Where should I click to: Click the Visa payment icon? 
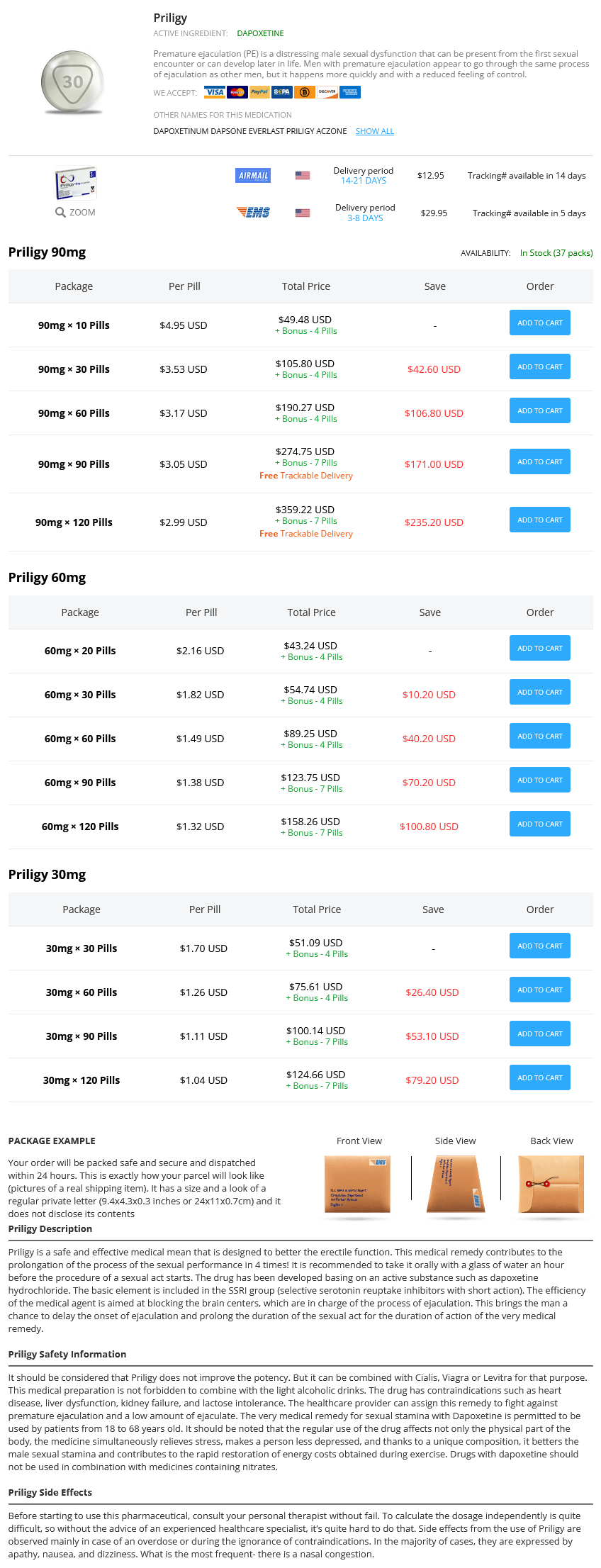click(215, 92)
